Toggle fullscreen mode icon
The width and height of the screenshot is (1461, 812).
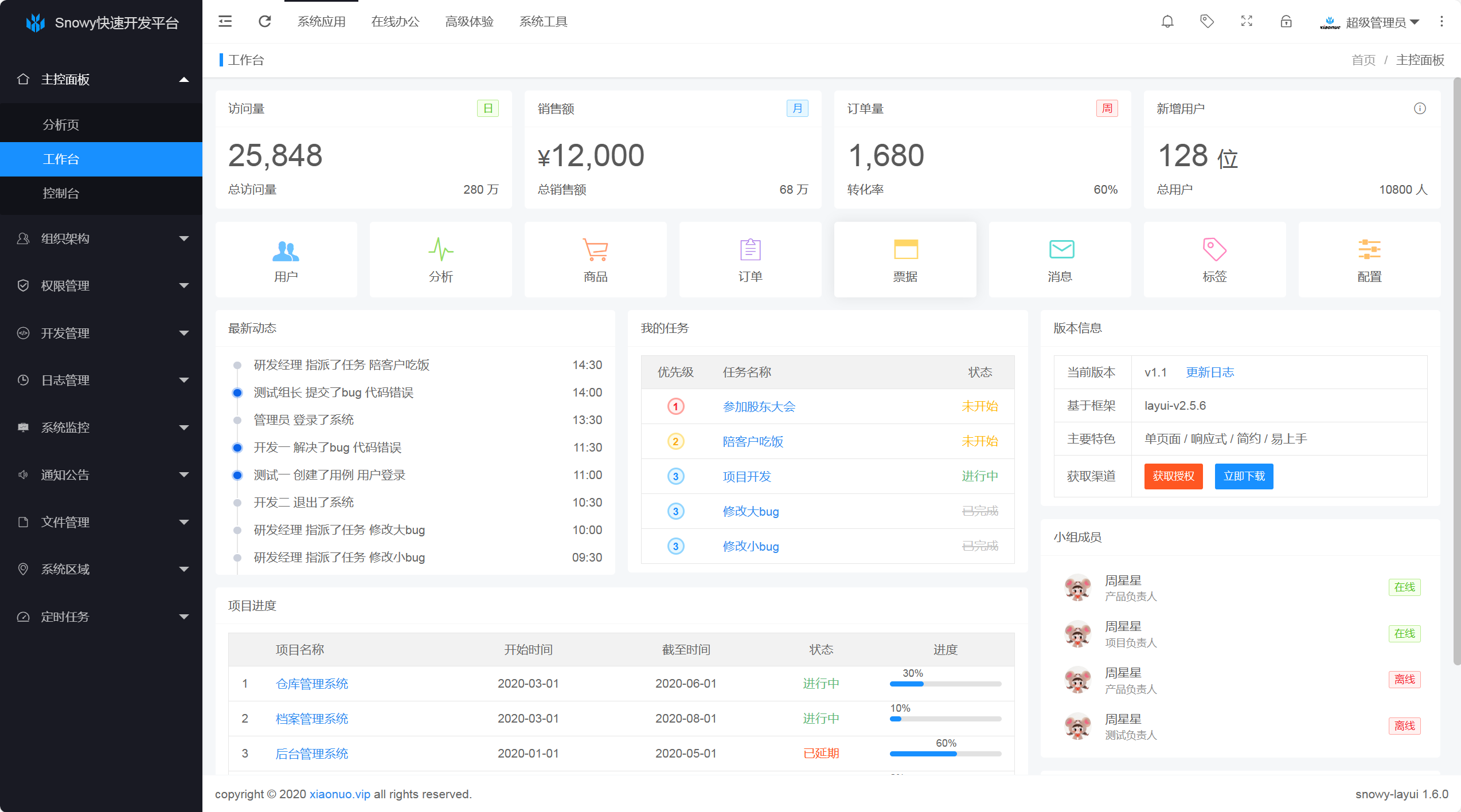pos(1247,22)
